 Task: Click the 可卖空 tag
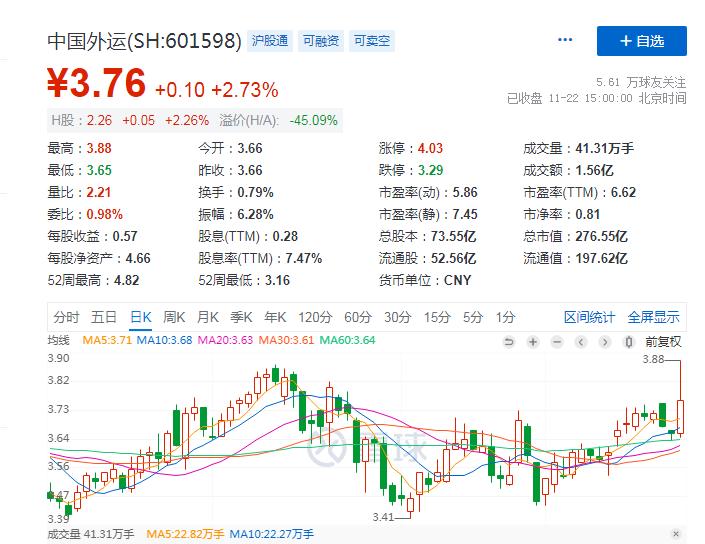[x=372, y=41]
